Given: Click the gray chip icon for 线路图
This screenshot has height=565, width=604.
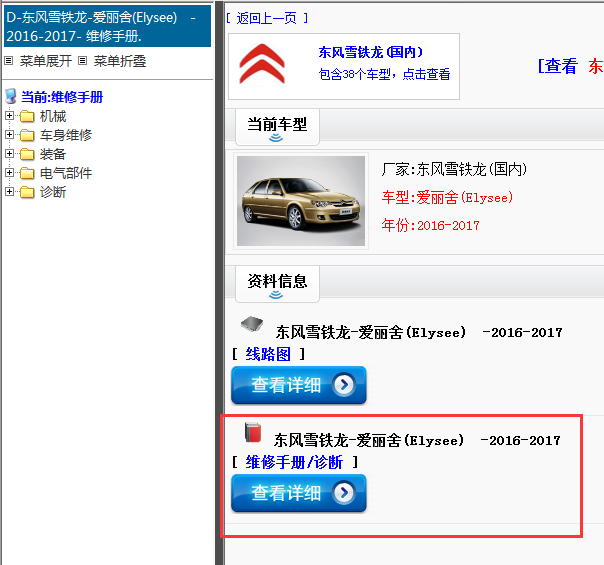Looking at the screenshot, I should (x=252, y=324).
